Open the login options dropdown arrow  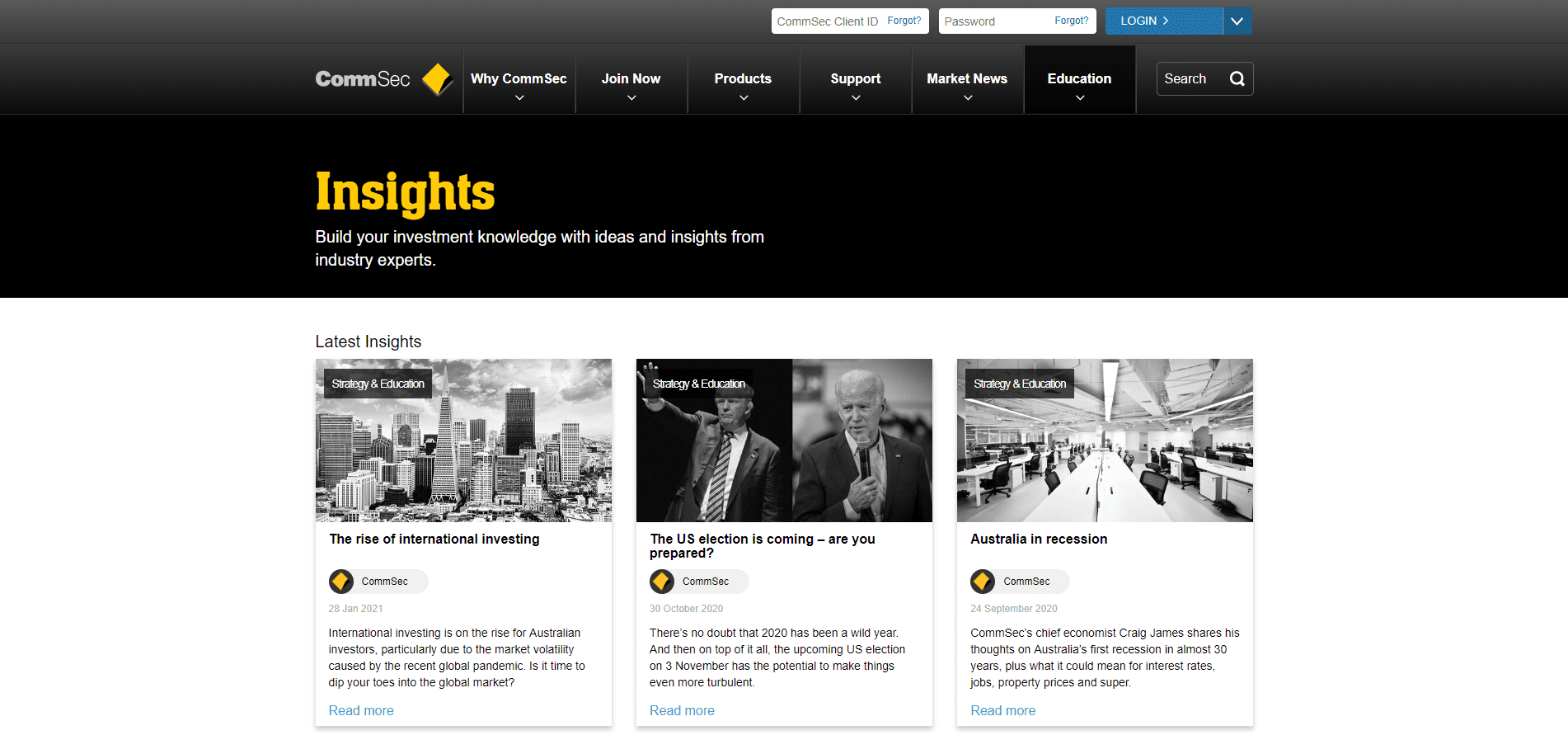coord(1237,21)
